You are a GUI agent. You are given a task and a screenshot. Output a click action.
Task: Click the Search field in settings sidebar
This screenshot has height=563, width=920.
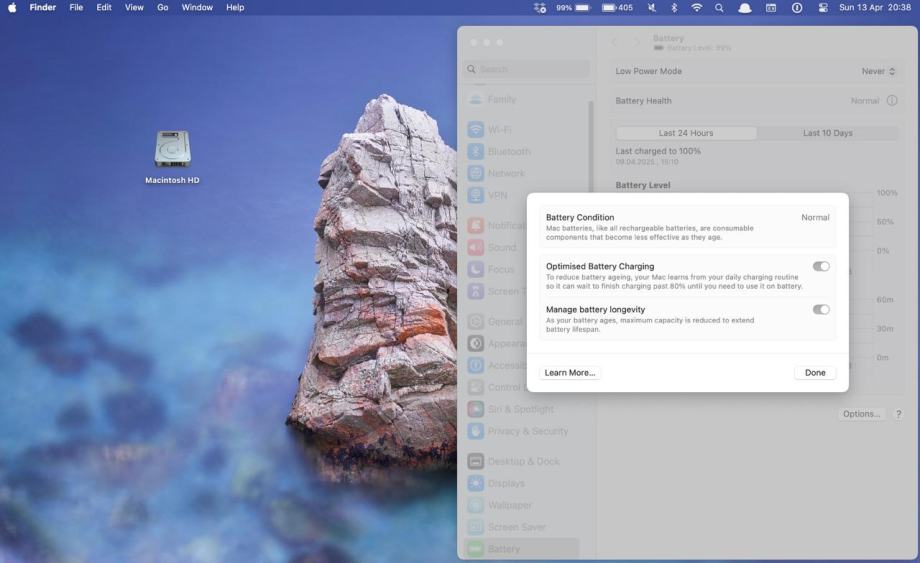(525, 69)
